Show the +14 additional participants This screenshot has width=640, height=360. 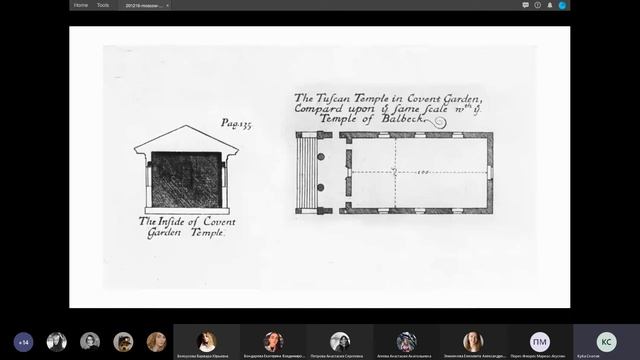(23, 342)
